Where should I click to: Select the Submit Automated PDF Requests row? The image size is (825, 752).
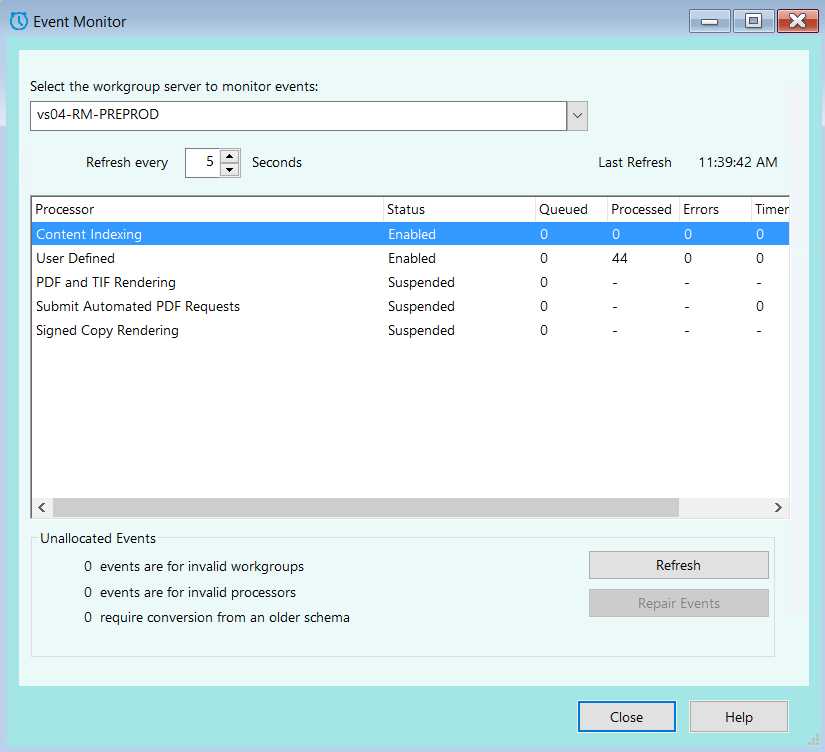click(x=200, y=306)
